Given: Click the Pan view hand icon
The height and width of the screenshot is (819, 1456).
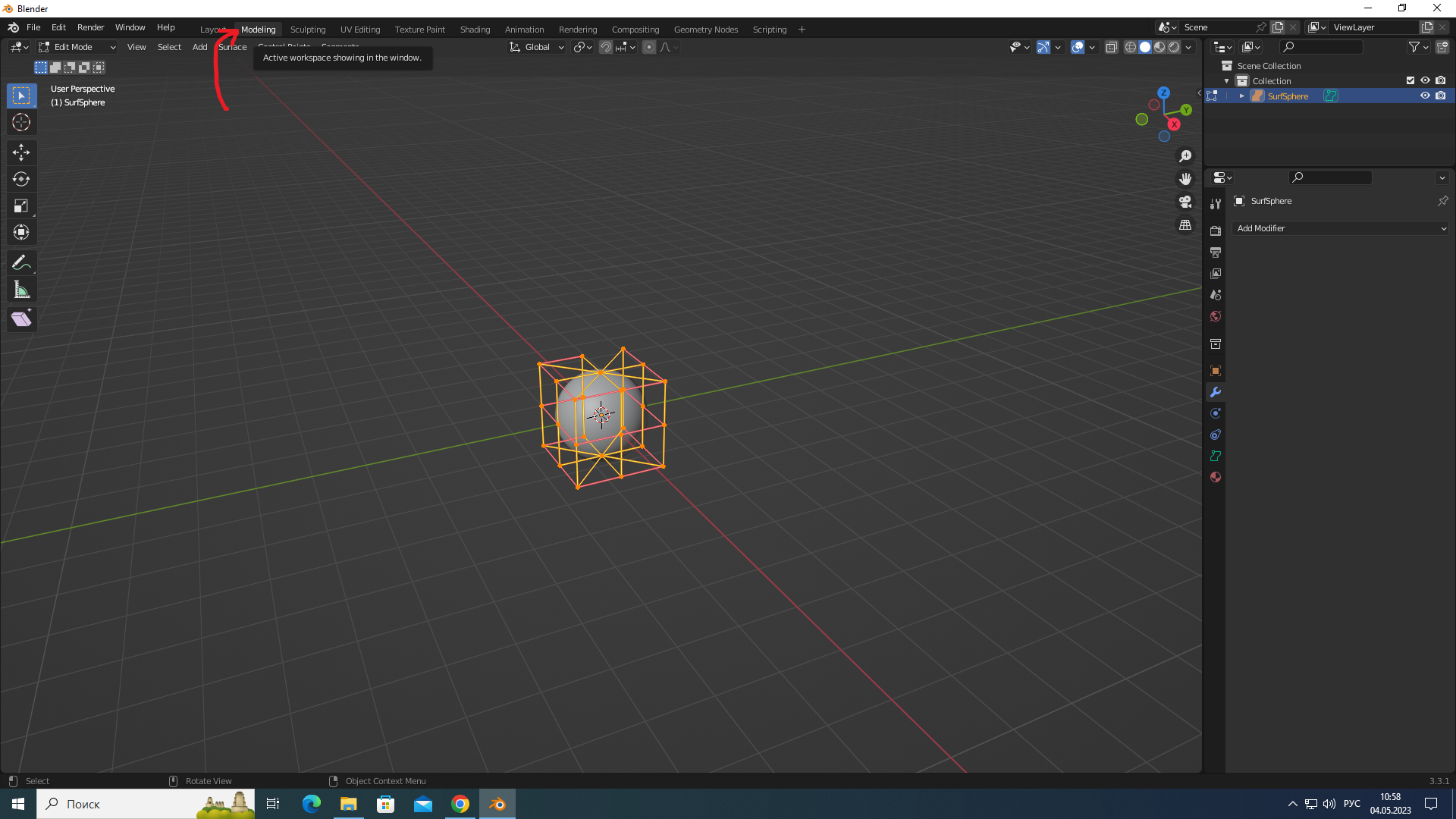Looking at the screenshot, I should pos(1185,179).
